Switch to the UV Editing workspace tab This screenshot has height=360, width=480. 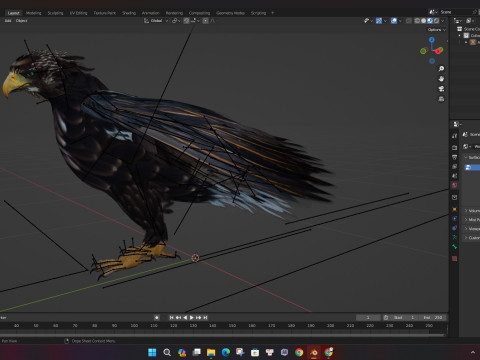tap(78, 13)
